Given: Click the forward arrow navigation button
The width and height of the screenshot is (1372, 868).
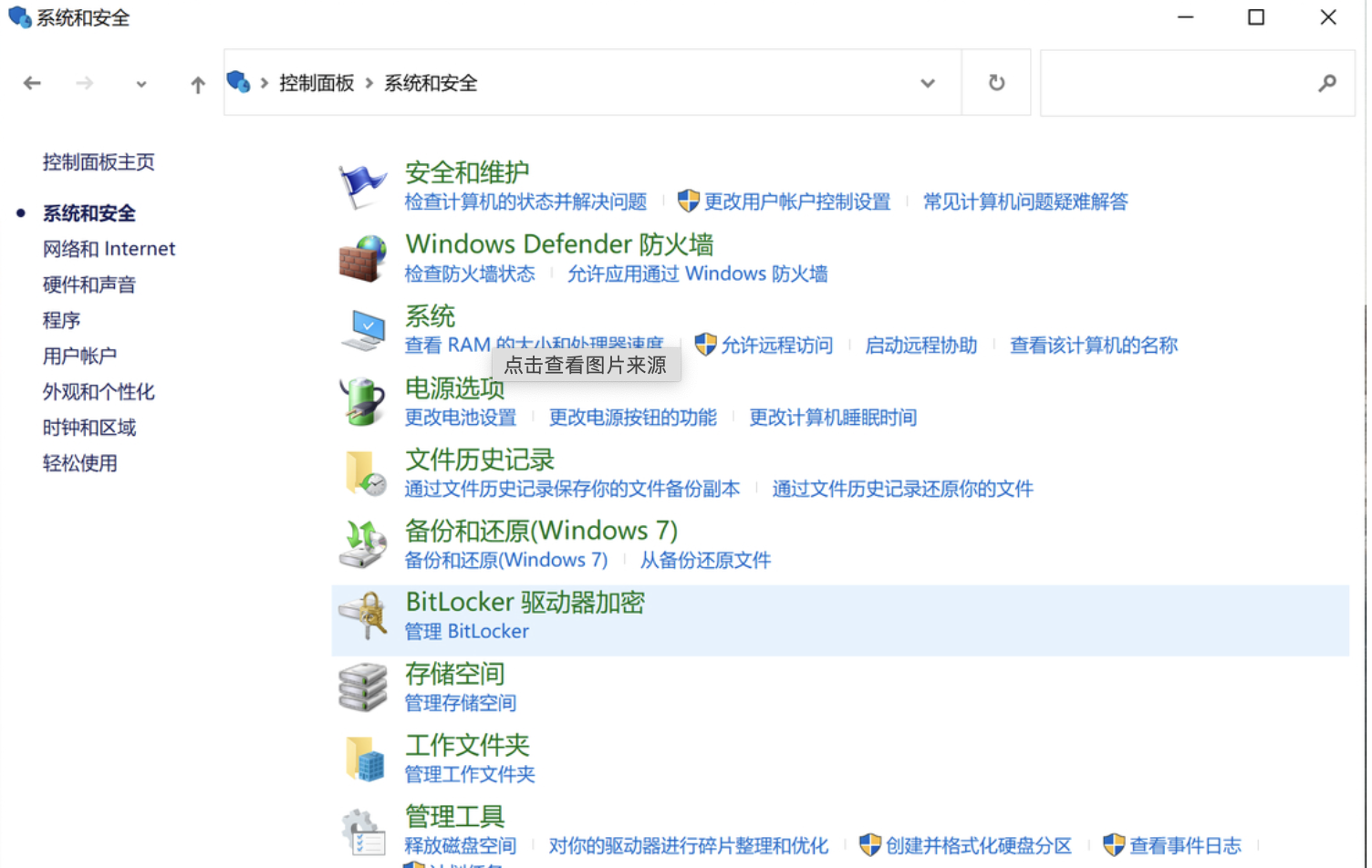Looking at the screenshot, I should 85,84.
